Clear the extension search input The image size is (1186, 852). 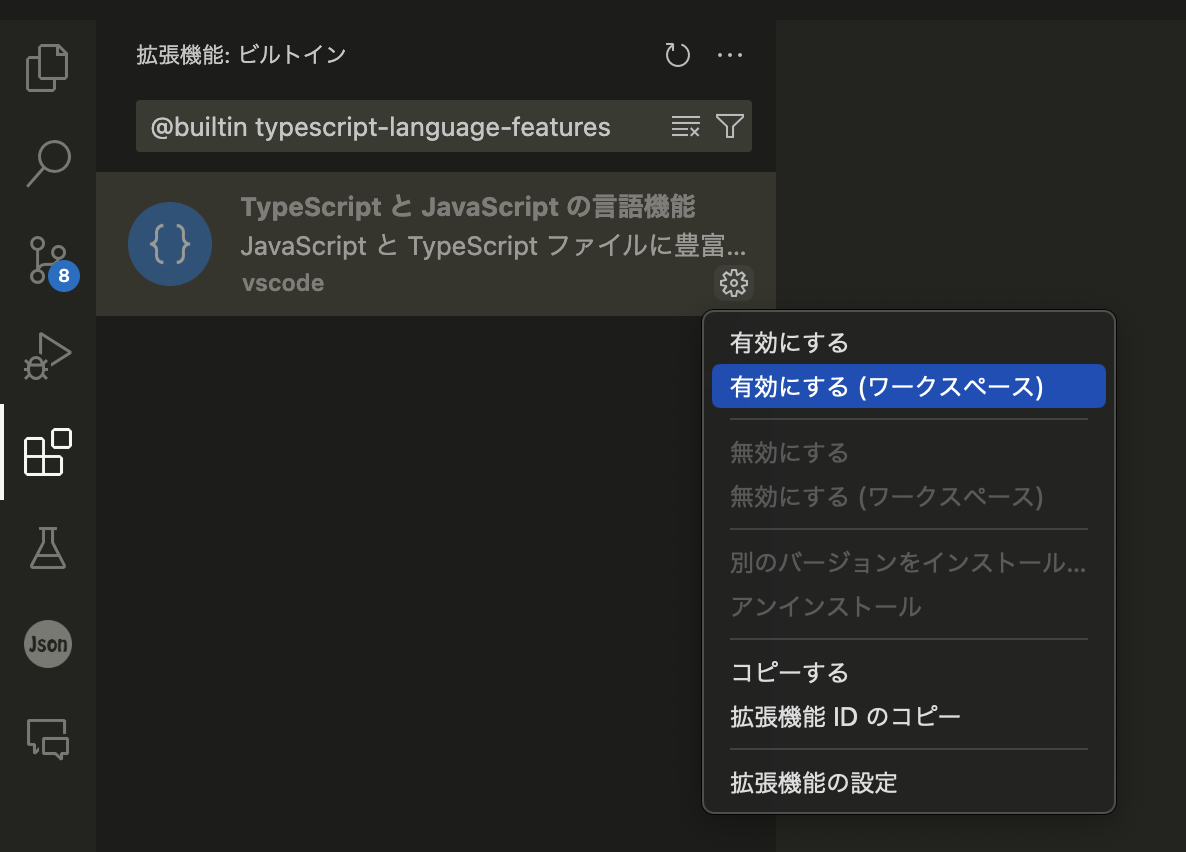[x=684, y=126]
